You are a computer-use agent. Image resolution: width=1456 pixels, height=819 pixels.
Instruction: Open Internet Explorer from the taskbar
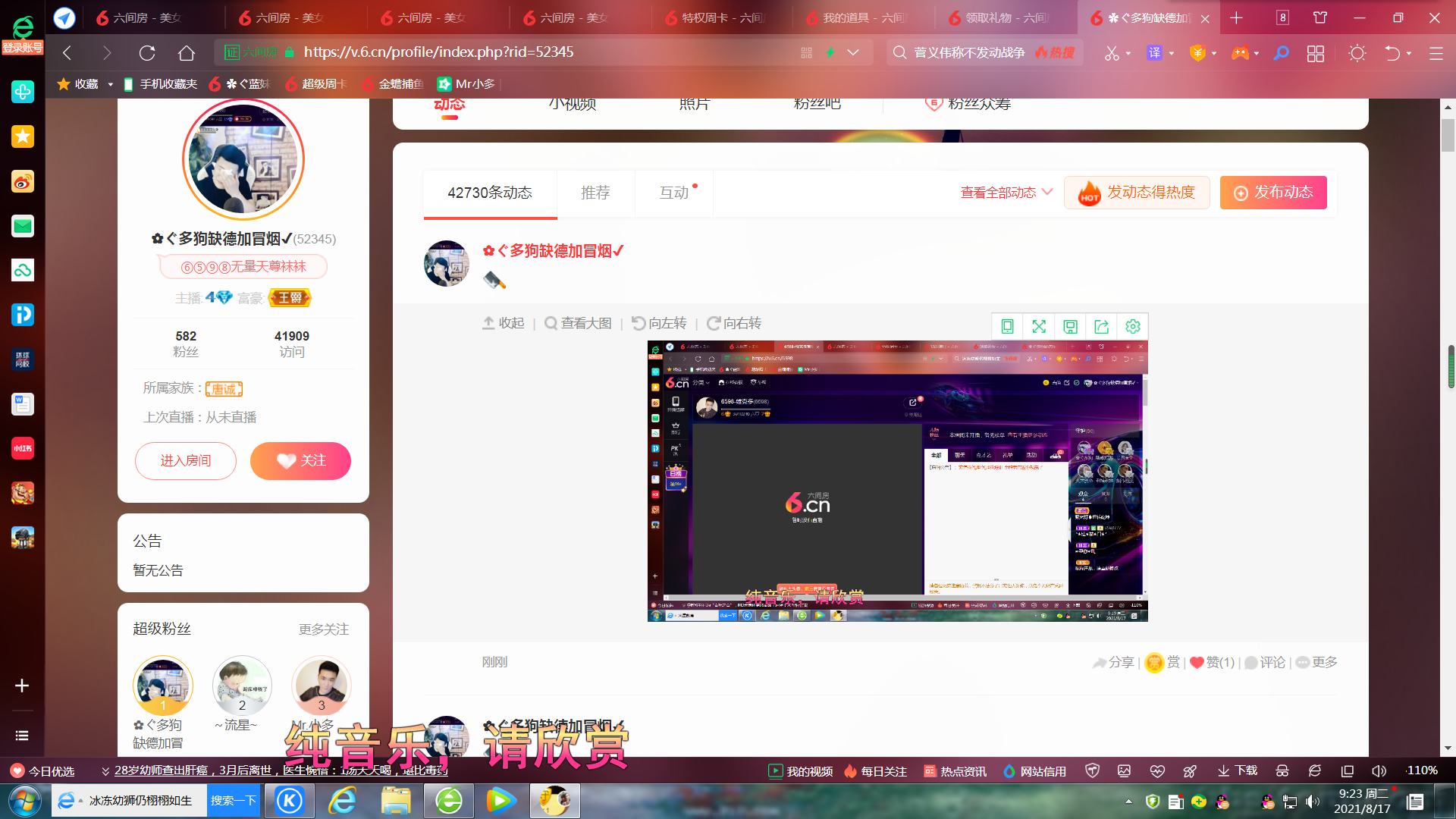343,801
